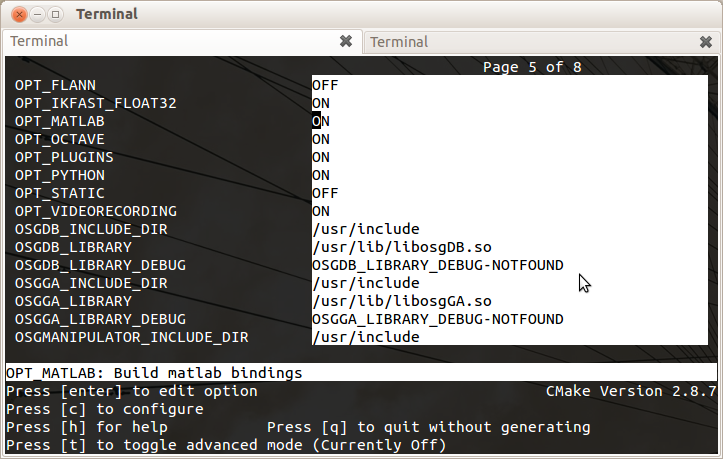Click the 'Press [c] to configure' hint
Image resolution: width=723 pixels, height=459 pixels.
104,409
